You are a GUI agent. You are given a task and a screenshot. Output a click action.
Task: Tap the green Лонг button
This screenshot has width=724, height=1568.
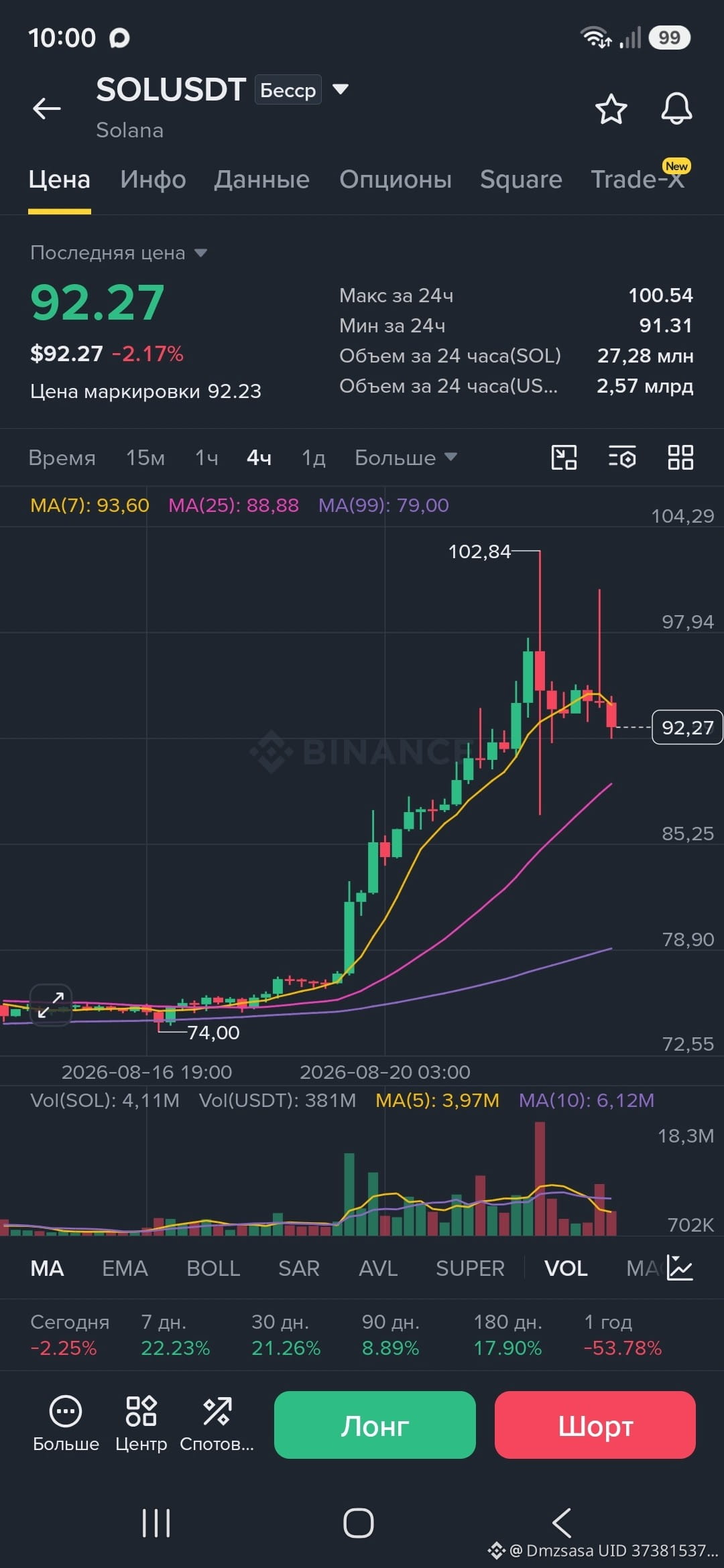pyautogui.click(x=375, y=1425)
